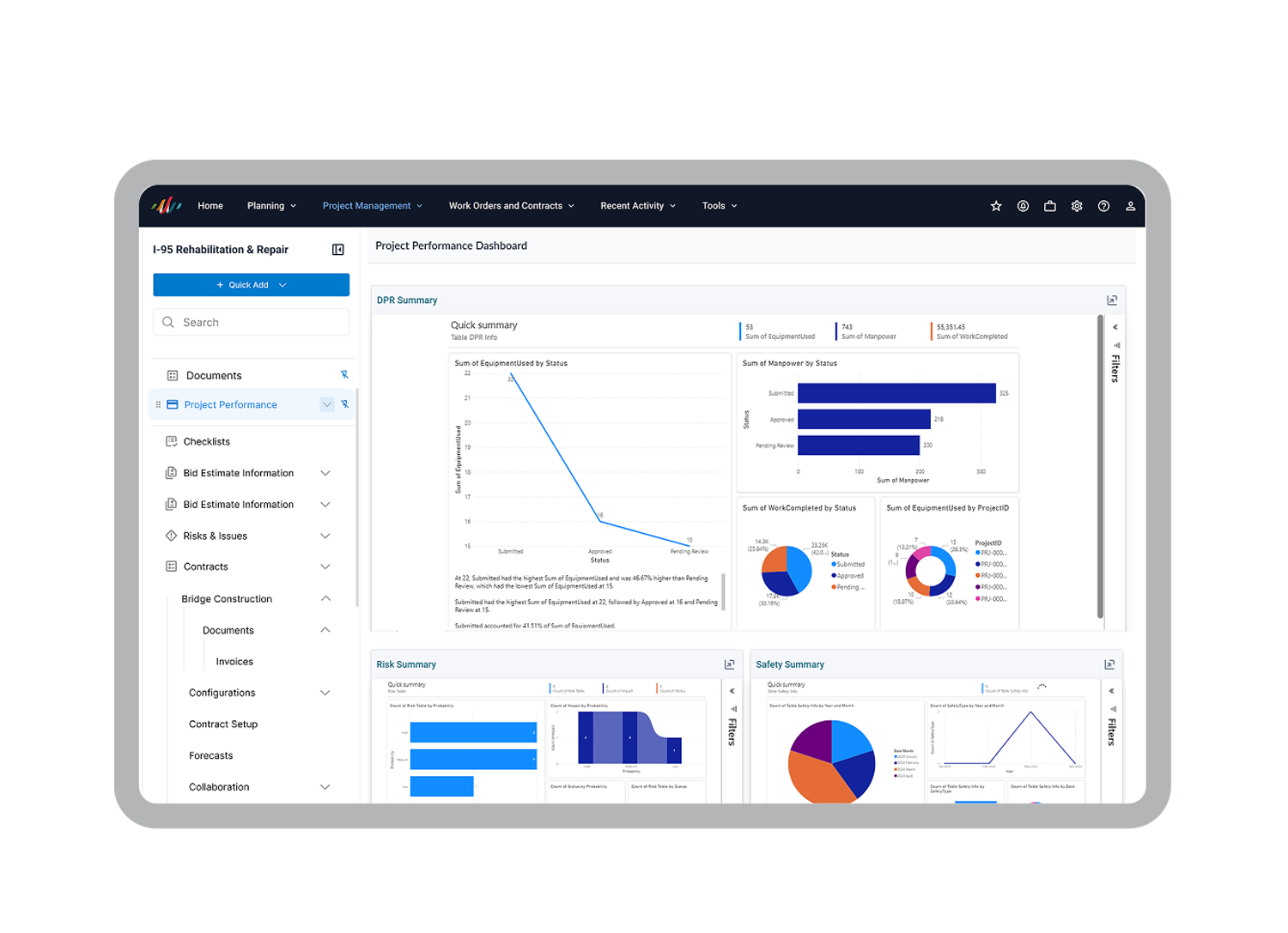Open Work Orders and Contracts menu
This screenshot has width=1288, height=933.
(x=511, y=206)
